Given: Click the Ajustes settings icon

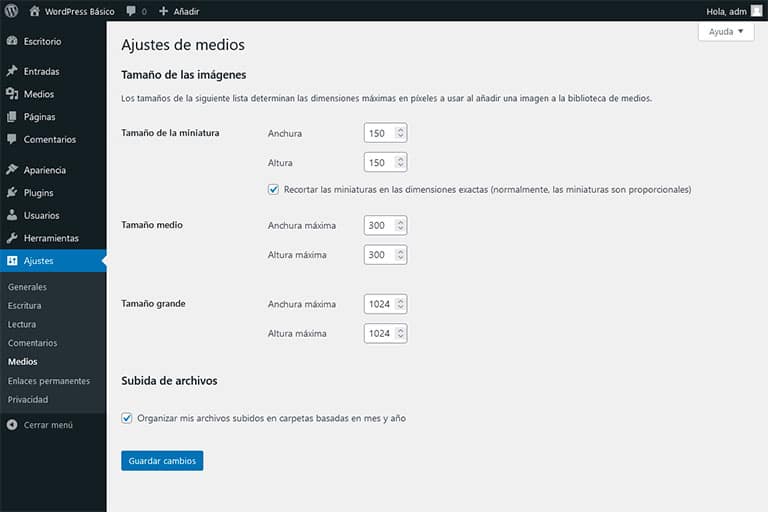Looking at the screenshot, I should click(12, 261).
